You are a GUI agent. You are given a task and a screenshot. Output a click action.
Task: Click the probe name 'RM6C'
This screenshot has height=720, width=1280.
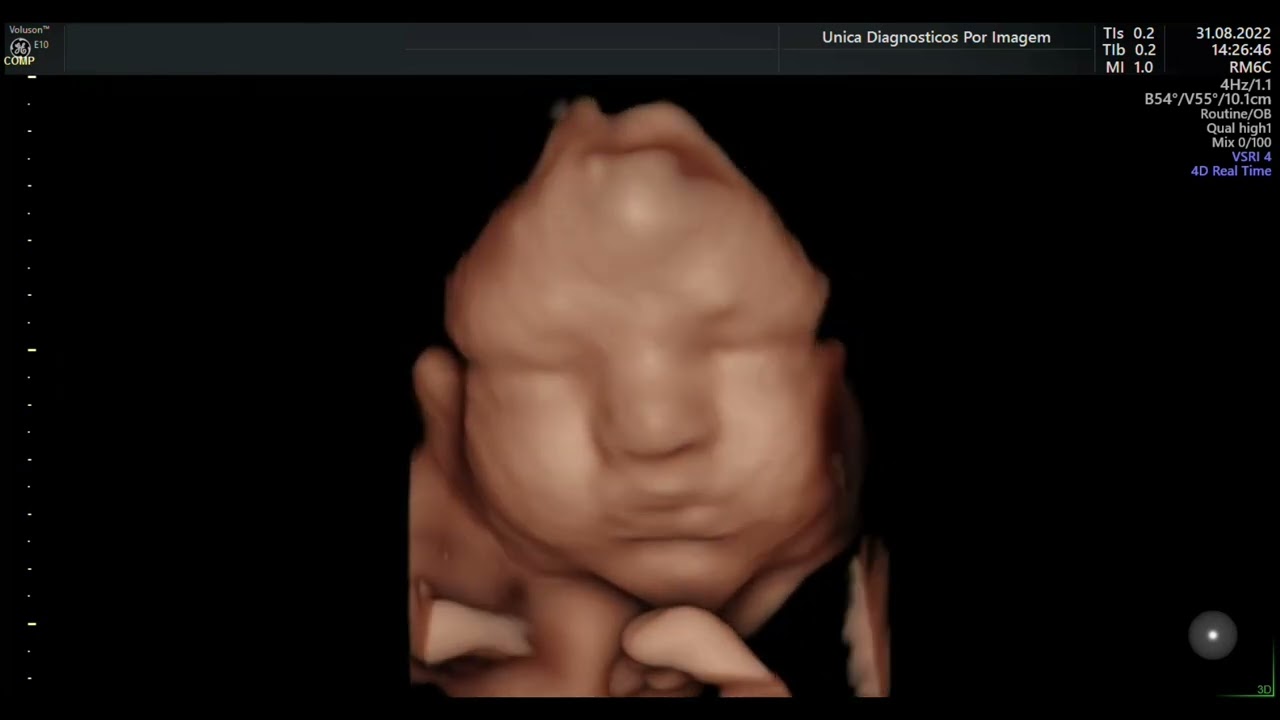1250,67
